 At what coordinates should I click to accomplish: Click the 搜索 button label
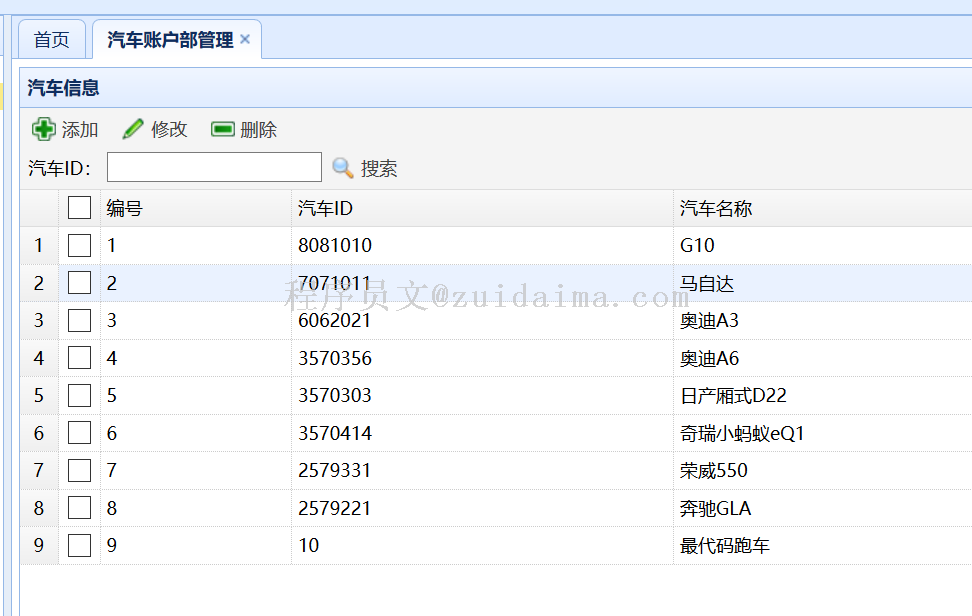[x=379, y=169]
